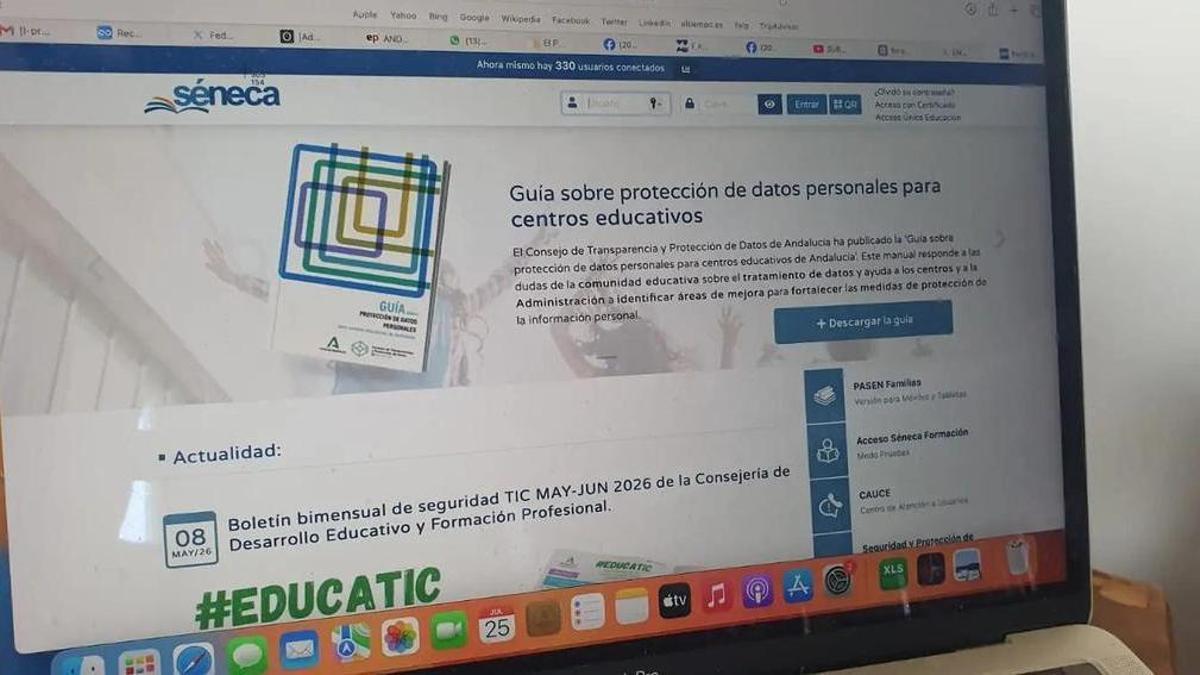Open Safari from the dock
Screen dimensions: 1200x675
click(193, 660)
